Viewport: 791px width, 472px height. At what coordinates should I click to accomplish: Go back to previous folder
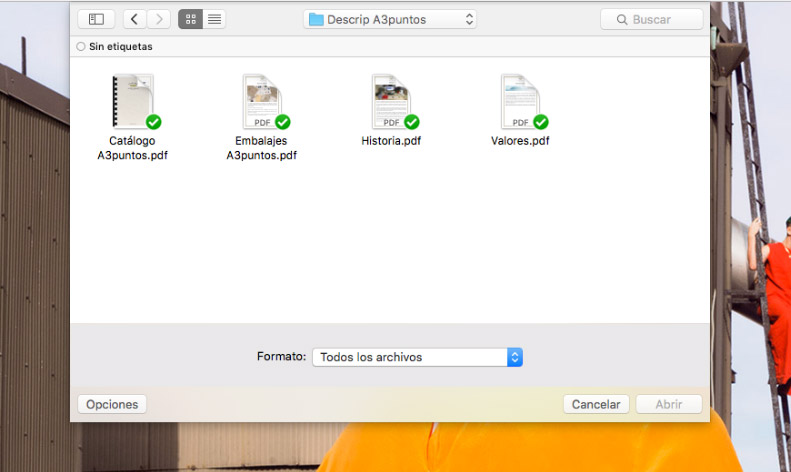pyautogui.click(x=134, y=19)
